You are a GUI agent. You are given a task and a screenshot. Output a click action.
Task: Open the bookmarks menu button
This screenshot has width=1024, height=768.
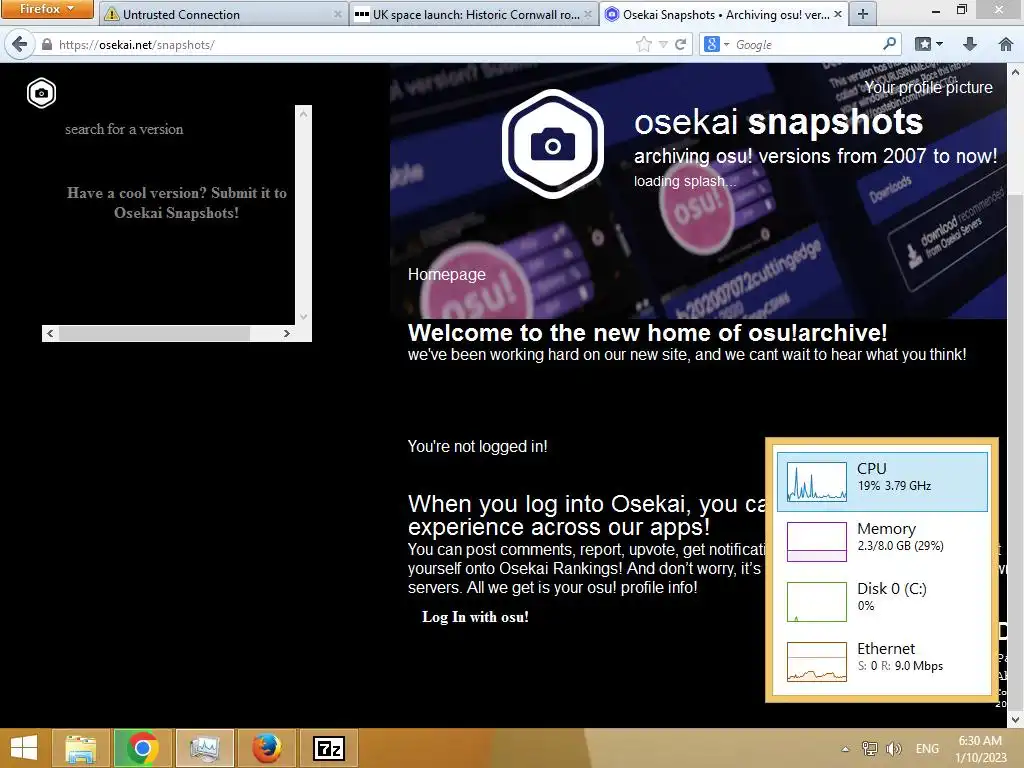(929, 44)
